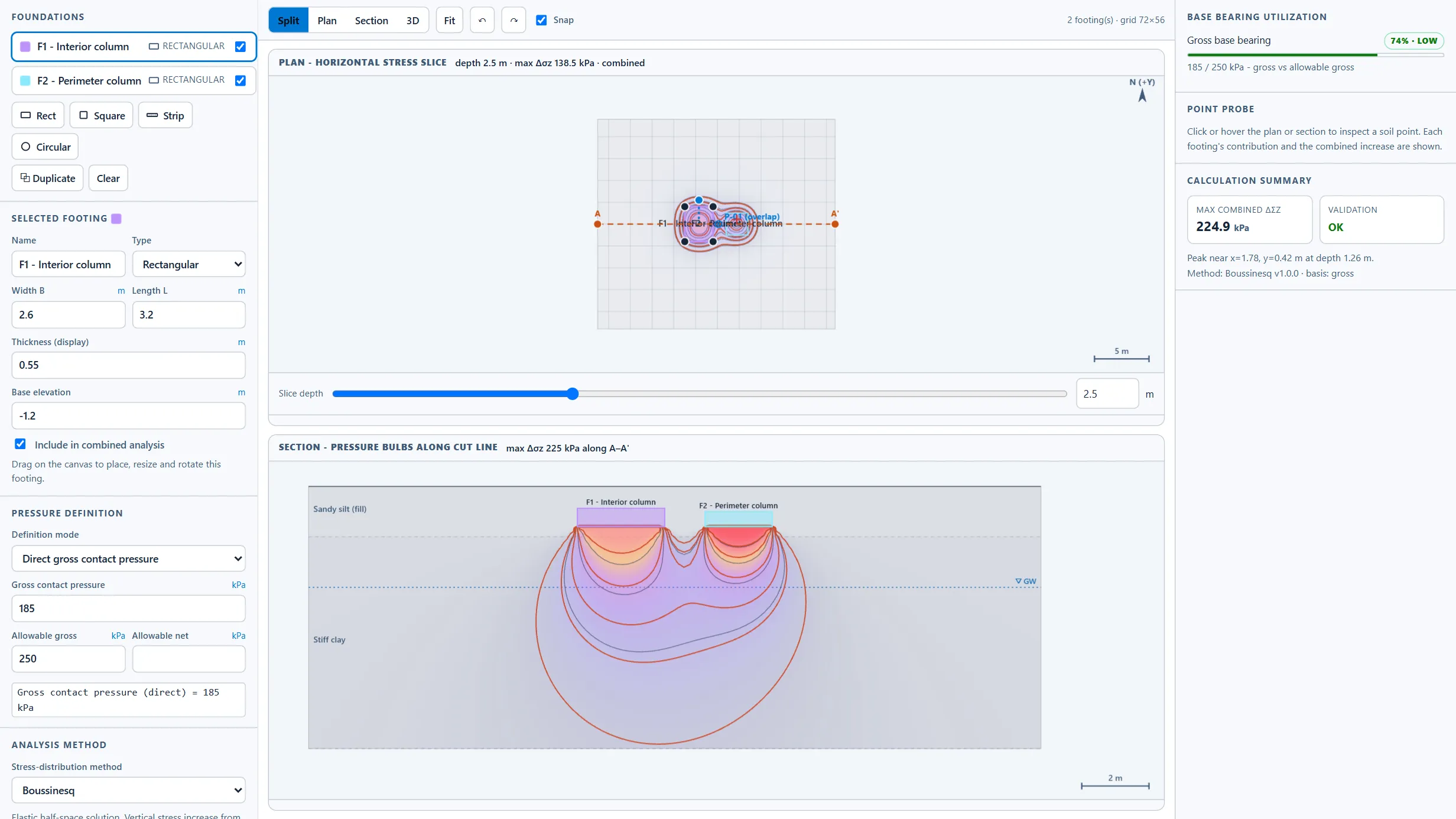The image size is (1456, 819).
Task: Select F2 - Perimeter column in foundations list
Action: point(134,80)
